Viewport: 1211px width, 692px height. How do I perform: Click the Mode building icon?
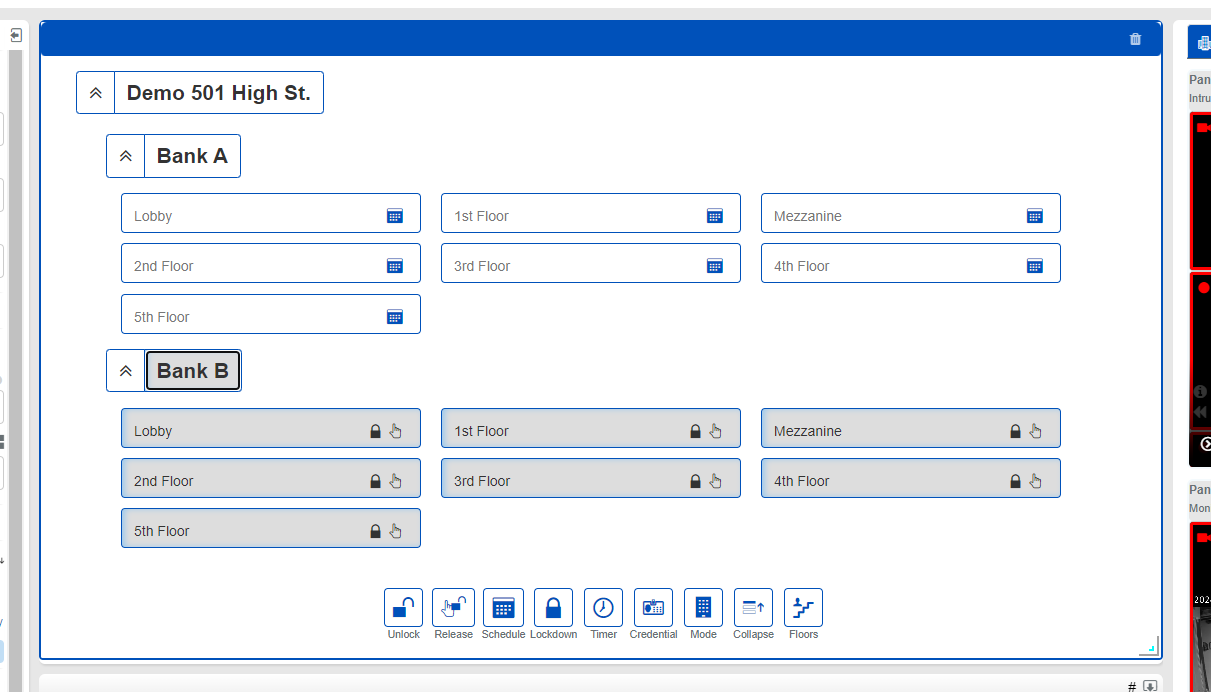[703, 607]
